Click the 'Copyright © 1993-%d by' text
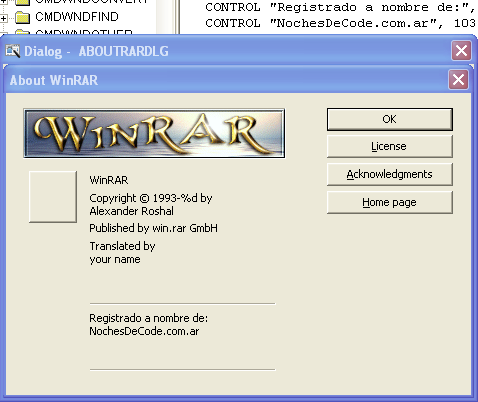Image resolution: width=478 pixels, height=402 pixels. (151, 198)
